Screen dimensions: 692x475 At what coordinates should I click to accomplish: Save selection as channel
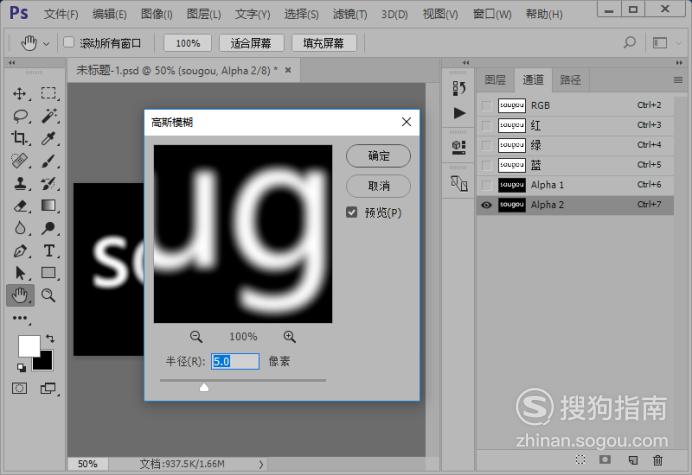pos(605,460)
